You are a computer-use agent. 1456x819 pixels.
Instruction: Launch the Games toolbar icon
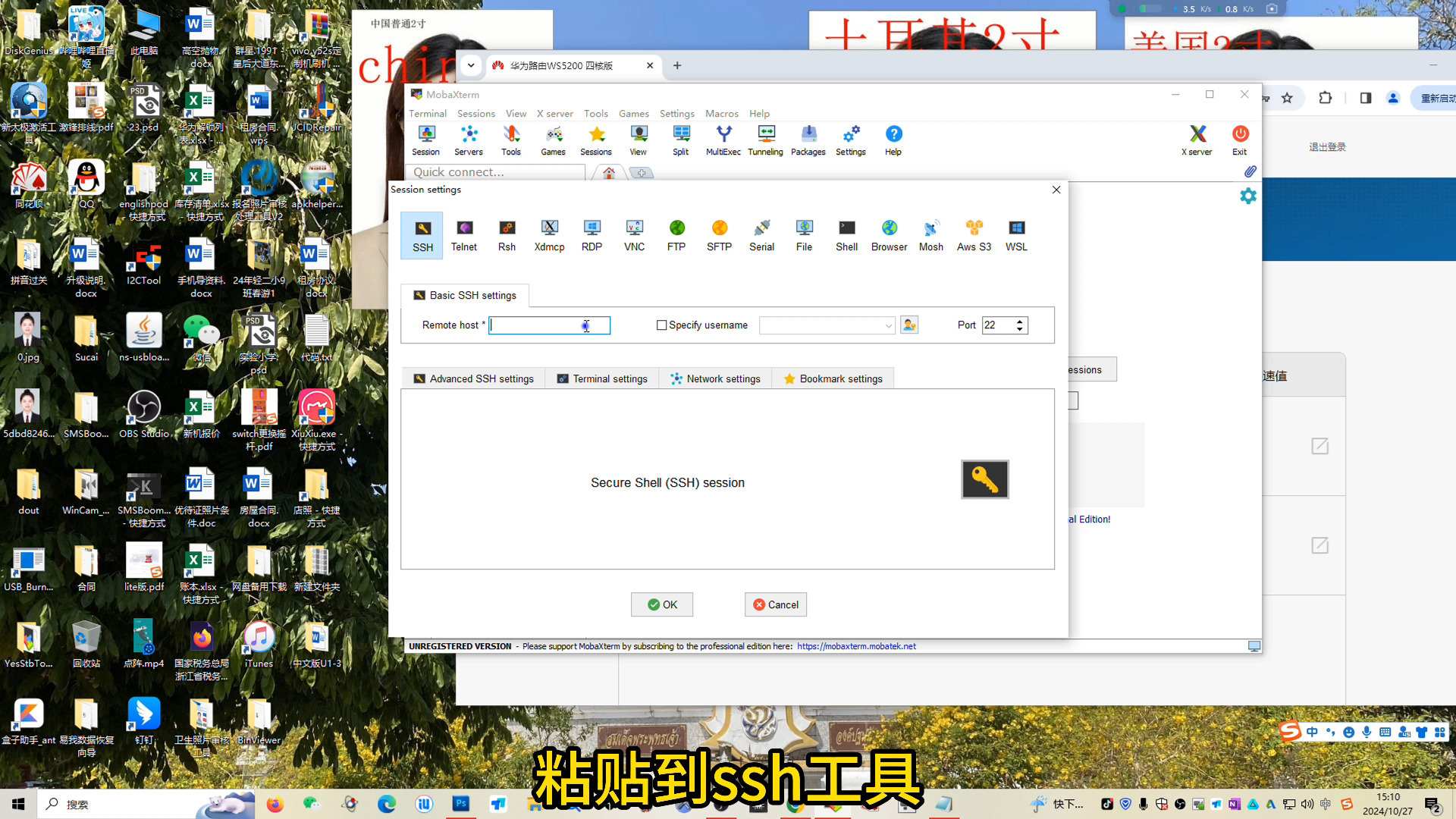pyautogui.click(x=554, y=140)
